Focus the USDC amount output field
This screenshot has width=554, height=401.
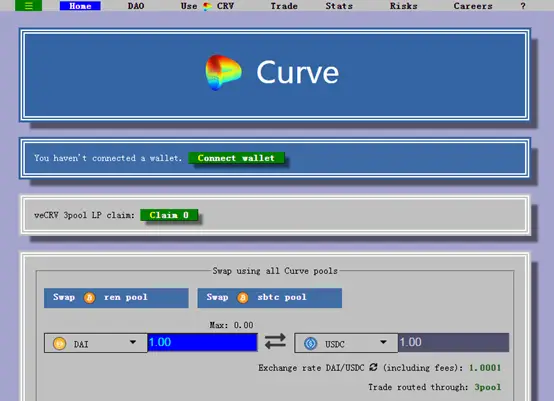[x=453, y=342]
